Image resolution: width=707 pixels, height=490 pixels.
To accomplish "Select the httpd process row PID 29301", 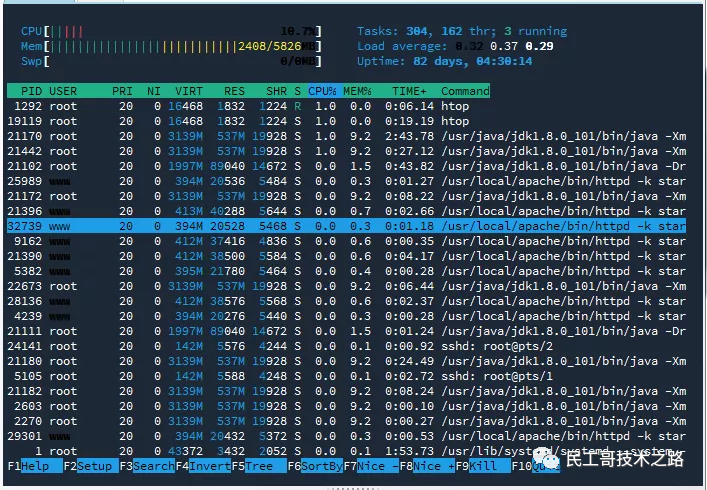I will pos(346,436).
